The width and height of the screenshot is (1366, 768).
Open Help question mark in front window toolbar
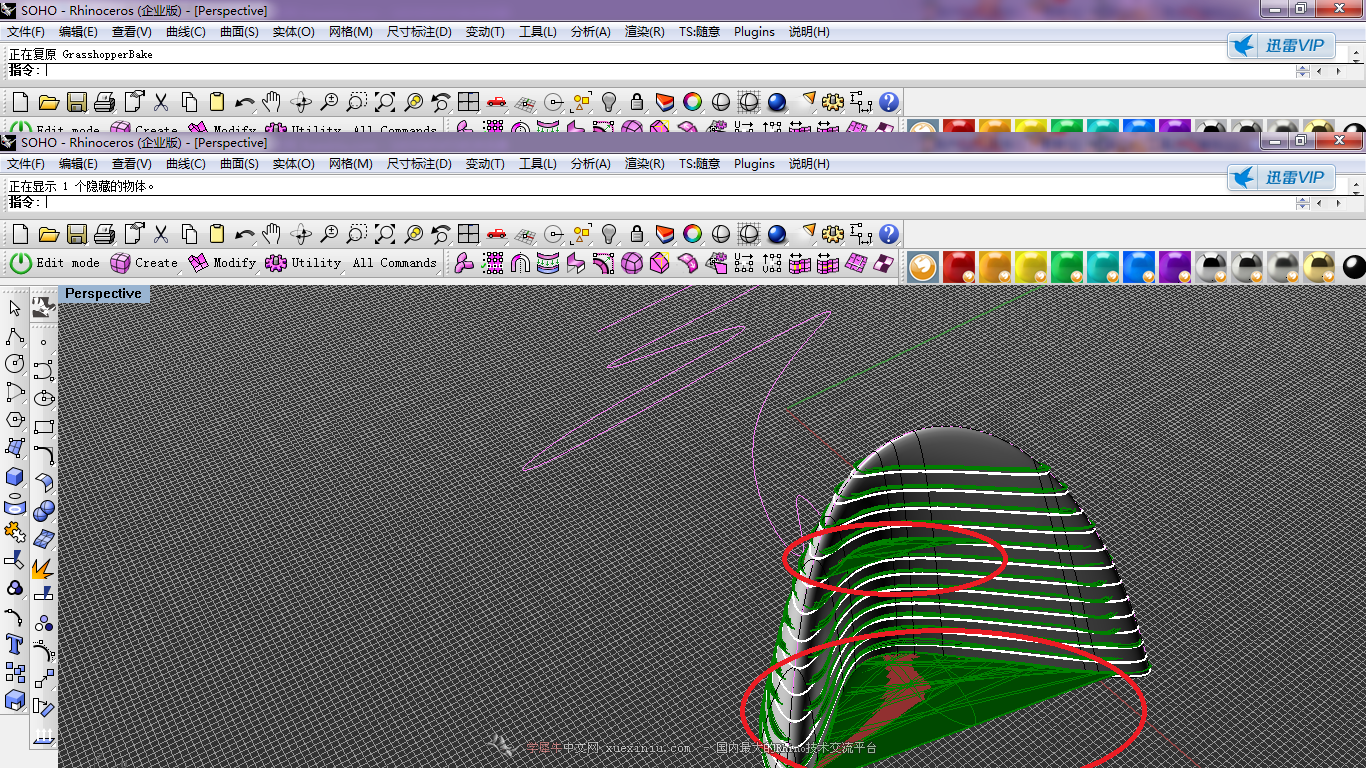point(889,234)
